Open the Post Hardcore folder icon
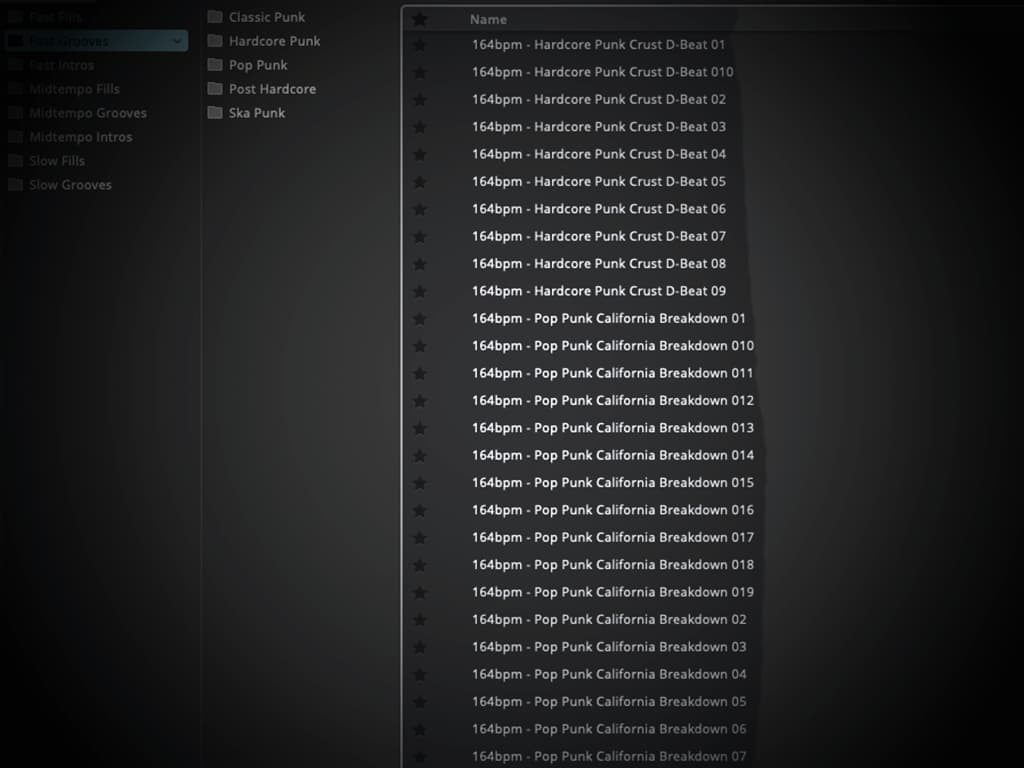This screenshot has width=1024, height=768. (214, 89)
